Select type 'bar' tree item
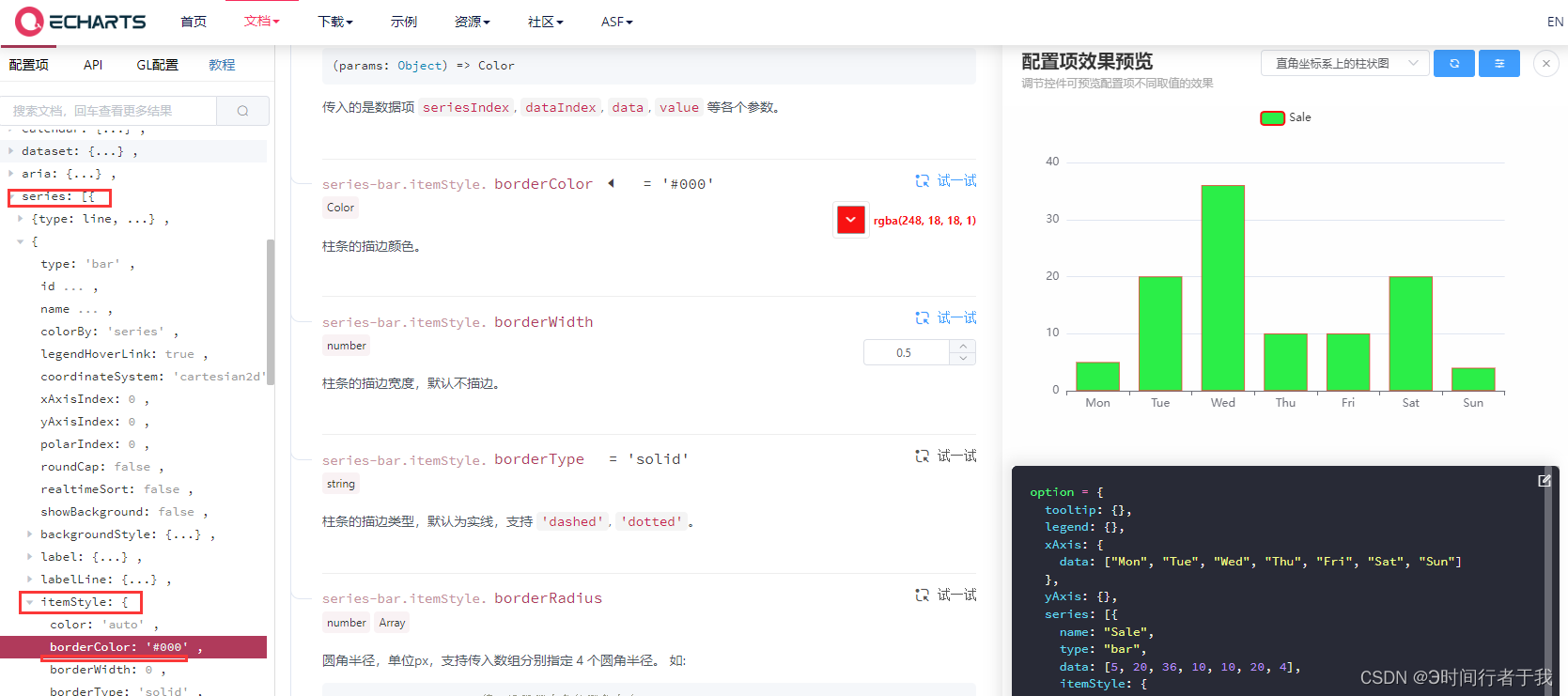This screenshot has width=1568, height=696. click(x=87, y=264)
